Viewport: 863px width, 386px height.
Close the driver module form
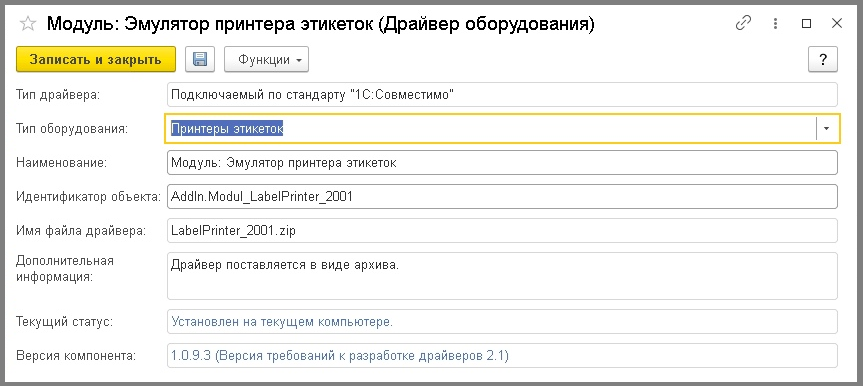[837, 24]
